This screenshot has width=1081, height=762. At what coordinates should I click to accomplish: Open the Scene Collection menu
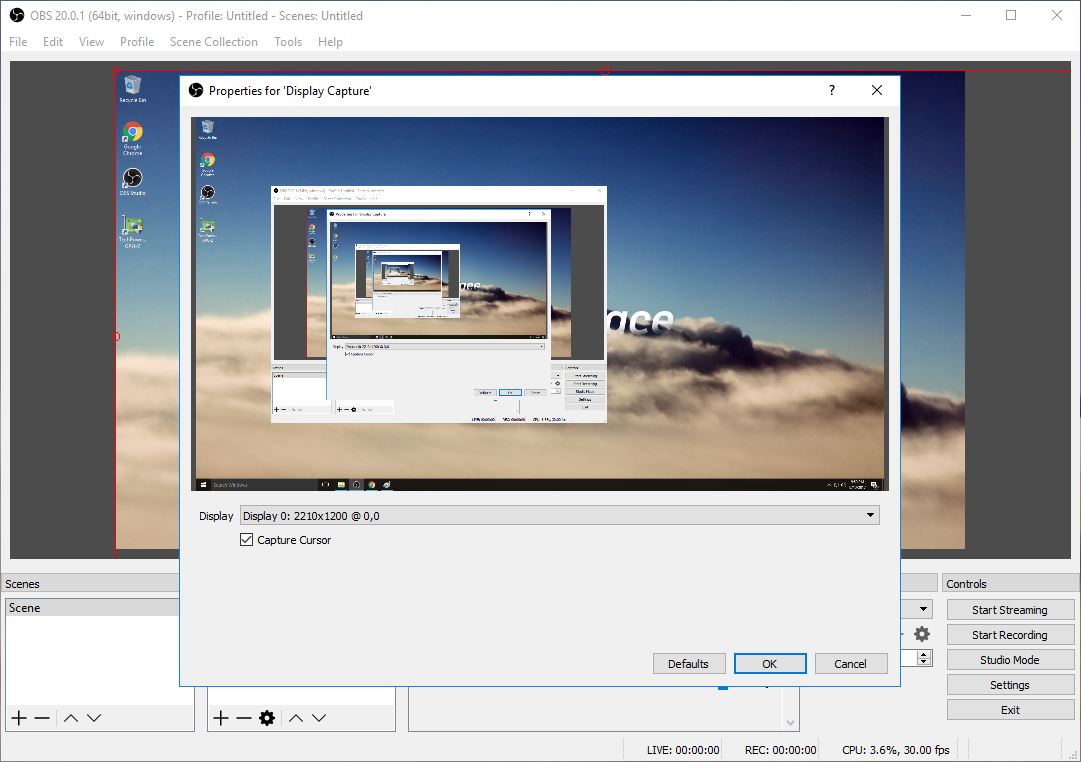coord(213,42)
